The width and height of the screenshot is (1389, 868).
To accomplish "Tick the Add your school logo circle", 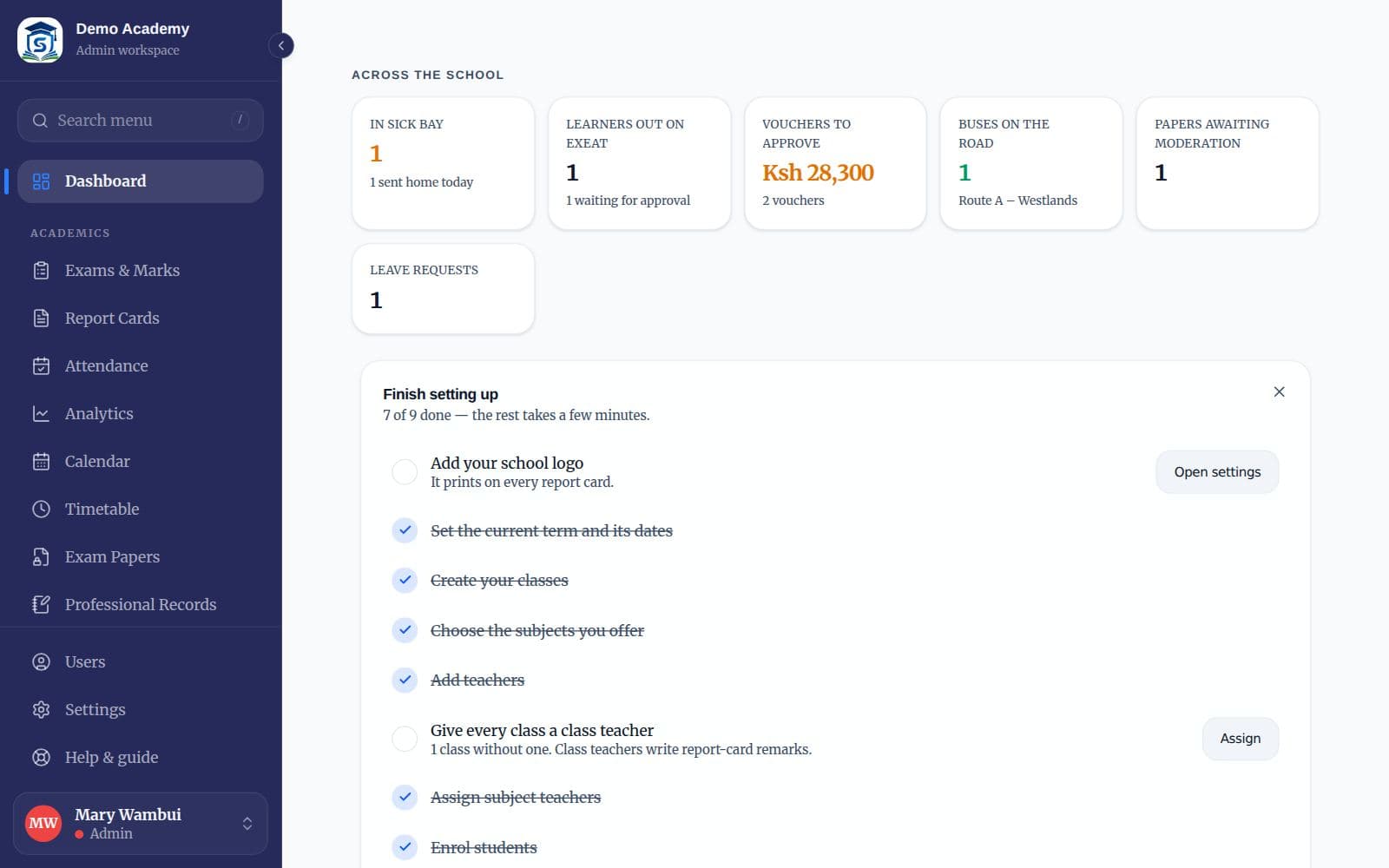I will 405,472.
